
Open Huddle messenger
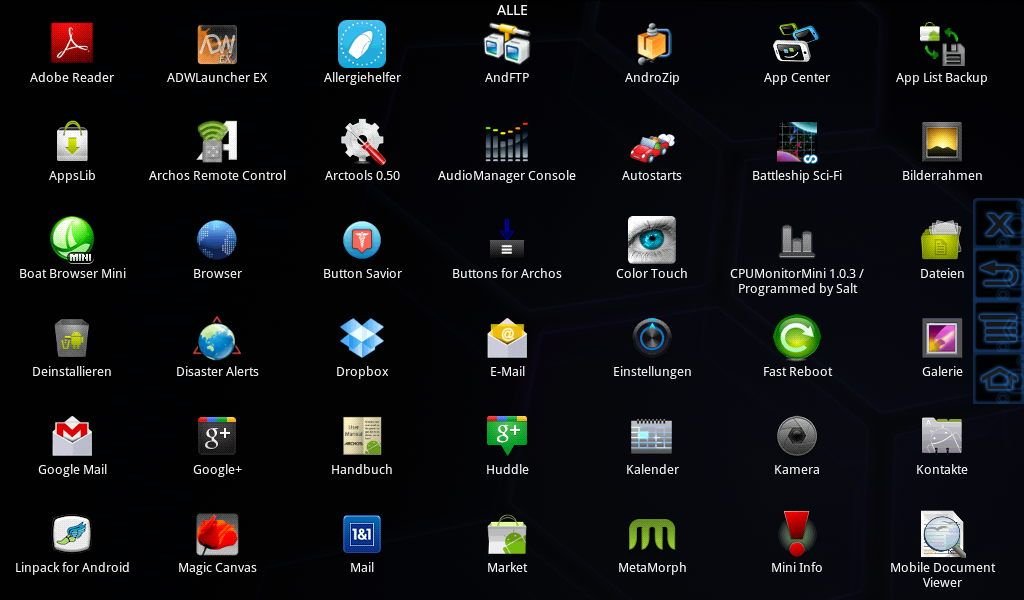(x=507, y=435)
